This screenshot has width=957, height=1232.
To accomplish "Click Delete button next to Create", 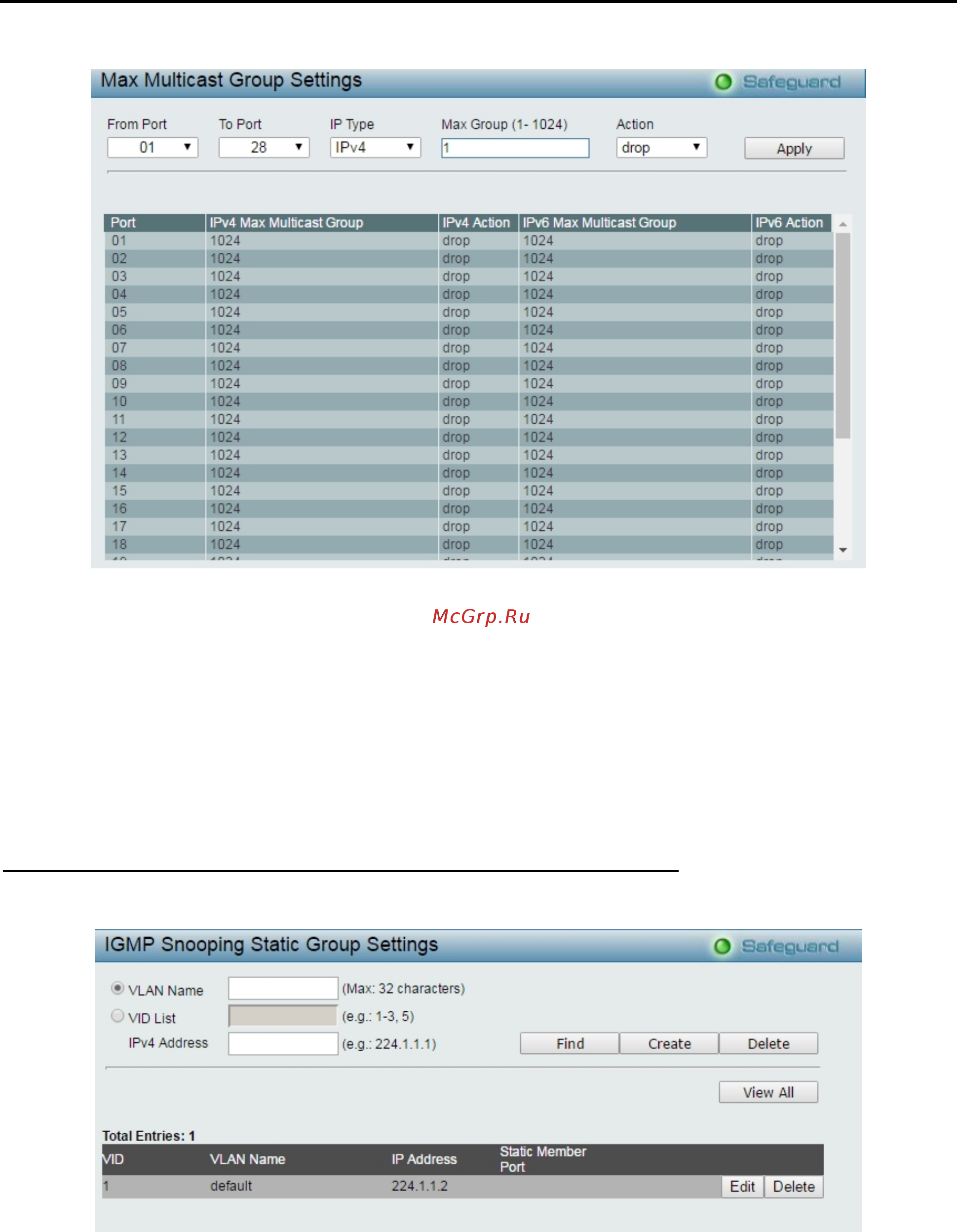I will pyautogui.click(x=768, y=1043).
